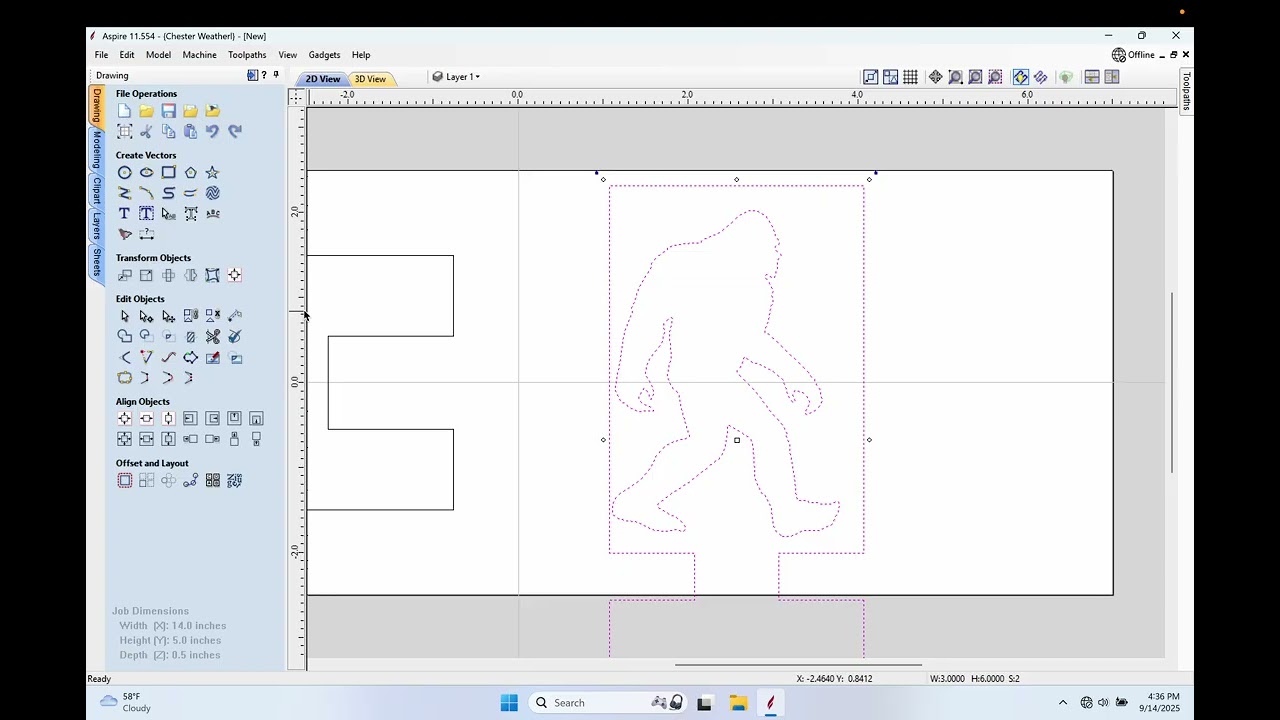Open the Gadgets menu
This screenshot has width=1280, height=720.
pos(324,55)
